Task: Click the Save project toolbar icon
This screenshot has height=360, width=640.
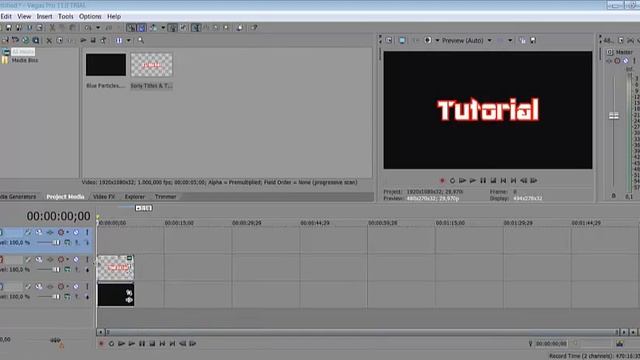Action: pyautogui.click(x=9, y=28)
